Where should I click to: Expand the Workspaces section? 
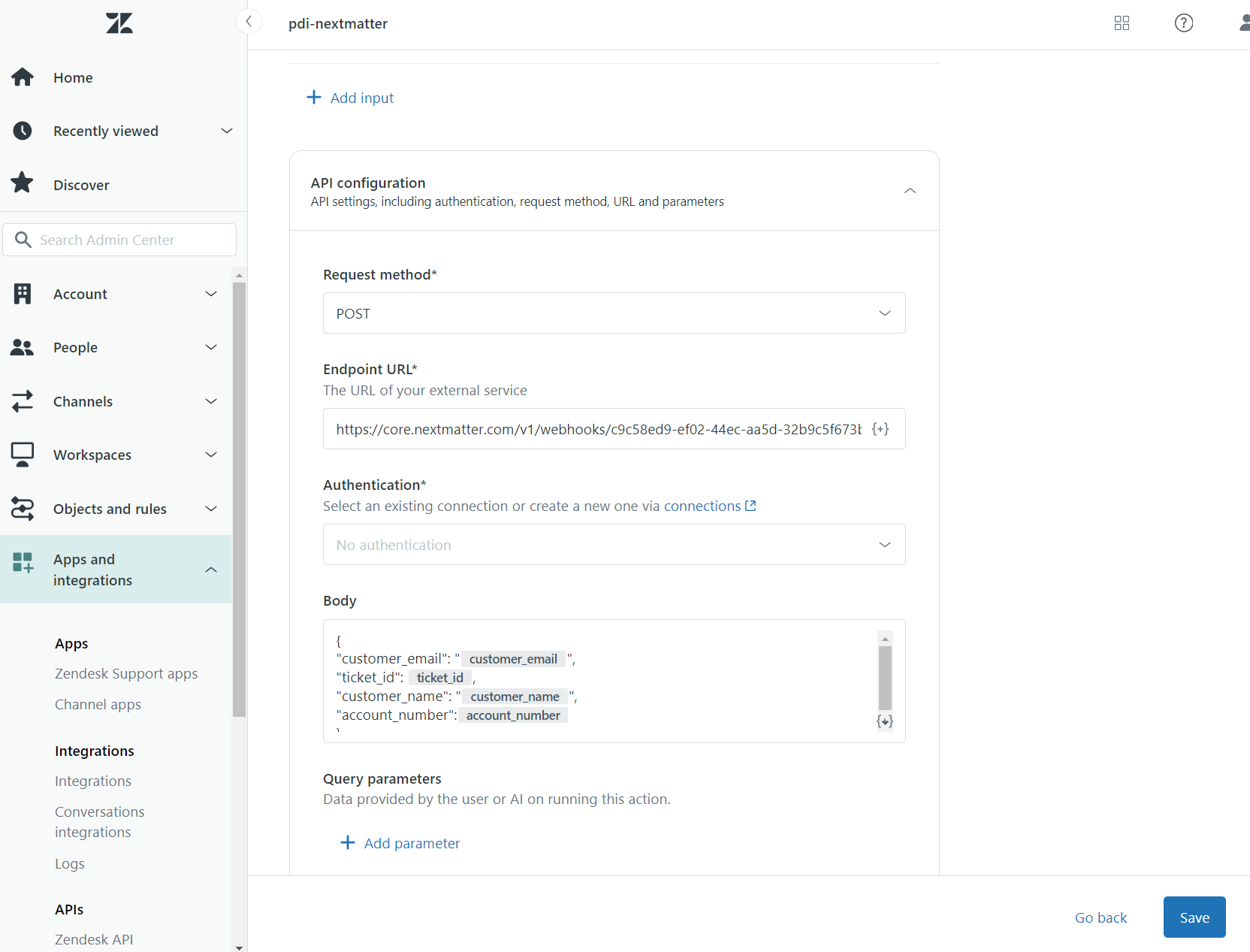(212, 455)
